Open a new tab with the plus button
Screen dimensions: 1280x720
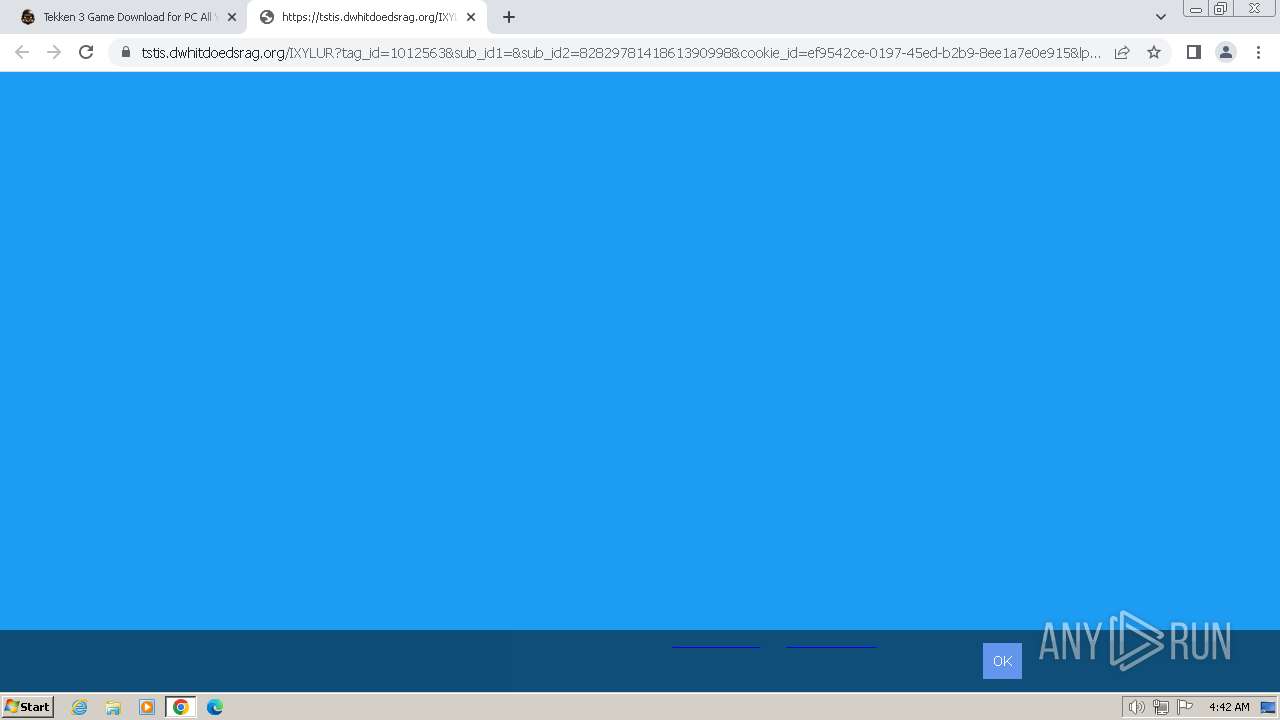(x=509, y=17)
